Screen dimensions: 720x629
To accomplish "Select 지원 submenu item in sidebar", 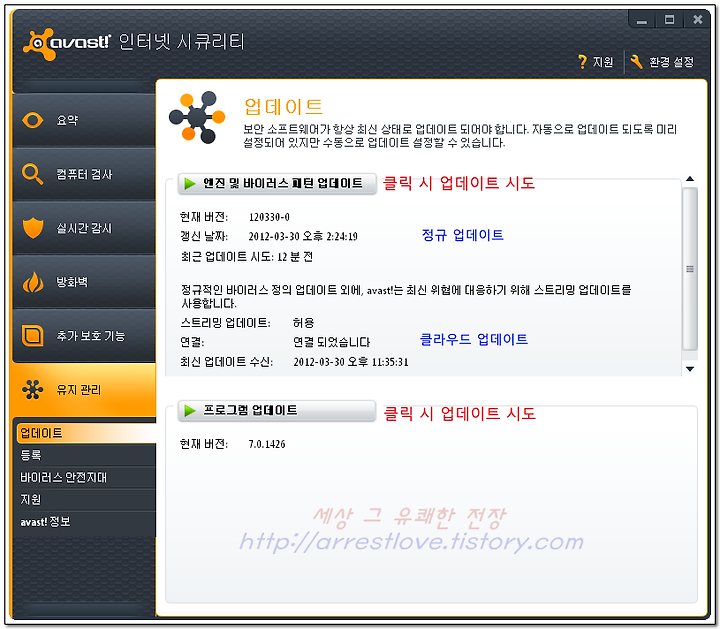I will (86, 500).
